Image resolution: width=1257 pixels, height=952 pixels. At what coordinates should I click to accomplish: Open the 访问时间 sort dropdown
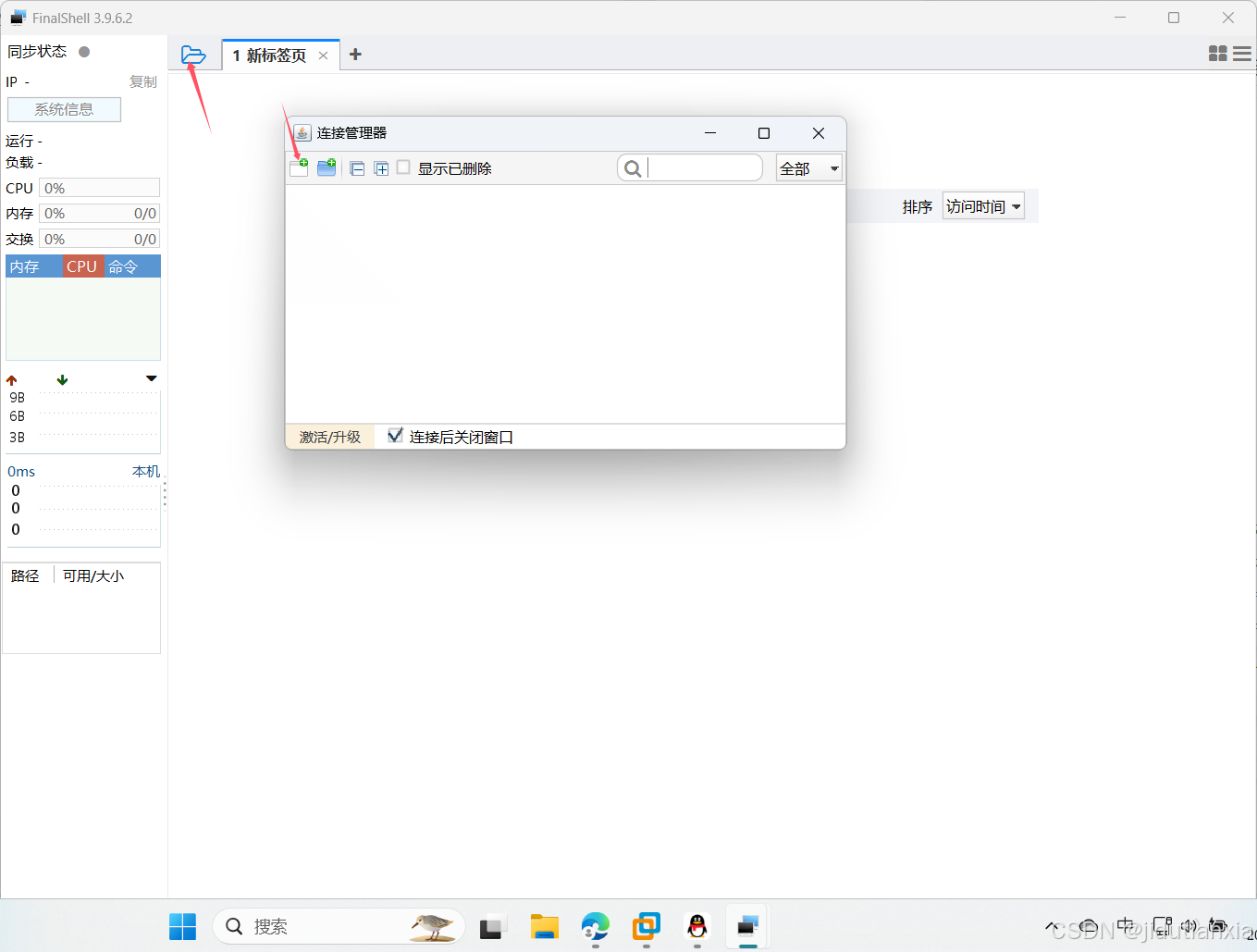point(983,206)
